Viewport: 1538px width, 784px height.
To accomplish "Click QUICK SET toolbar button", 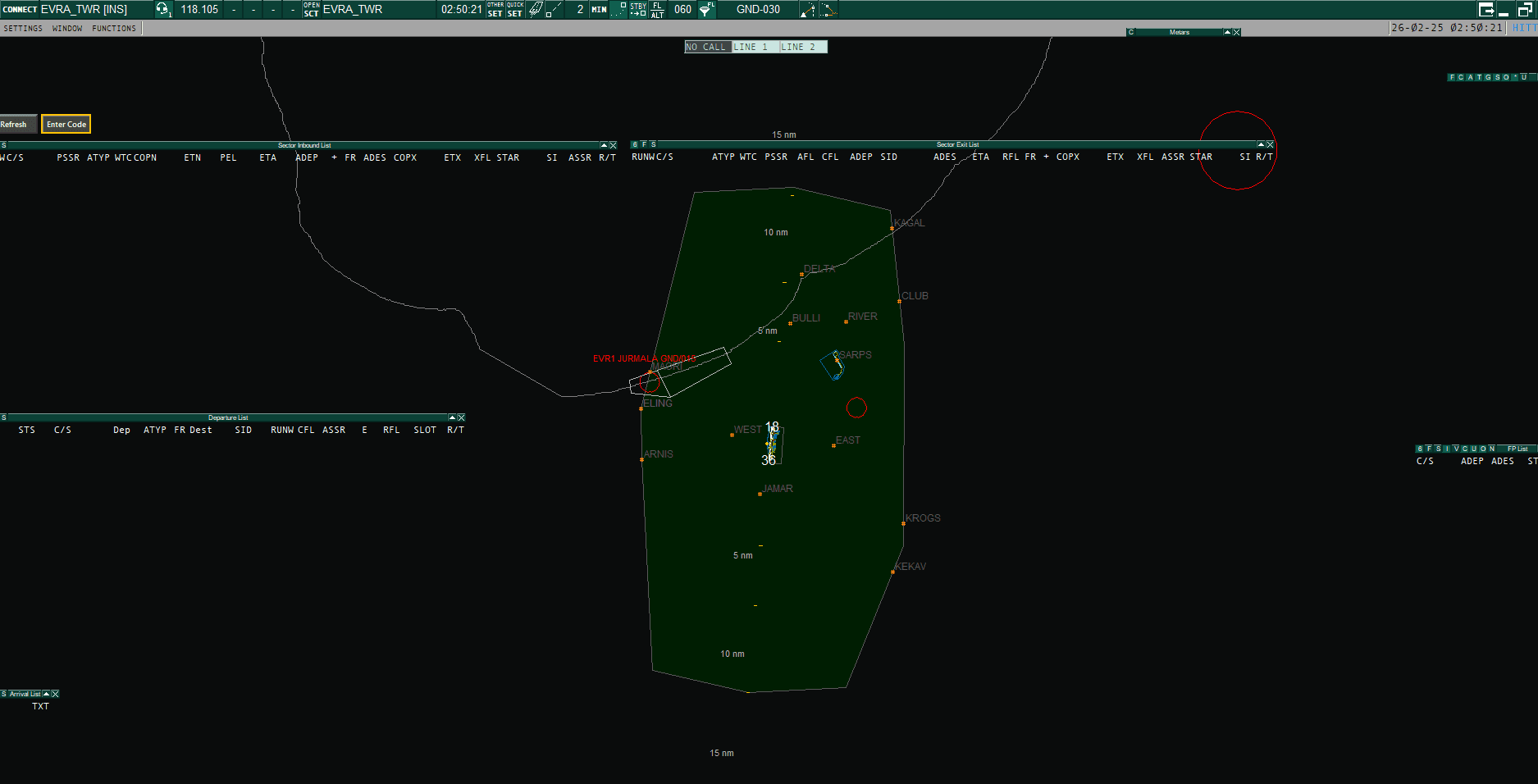I will (515, 9).
